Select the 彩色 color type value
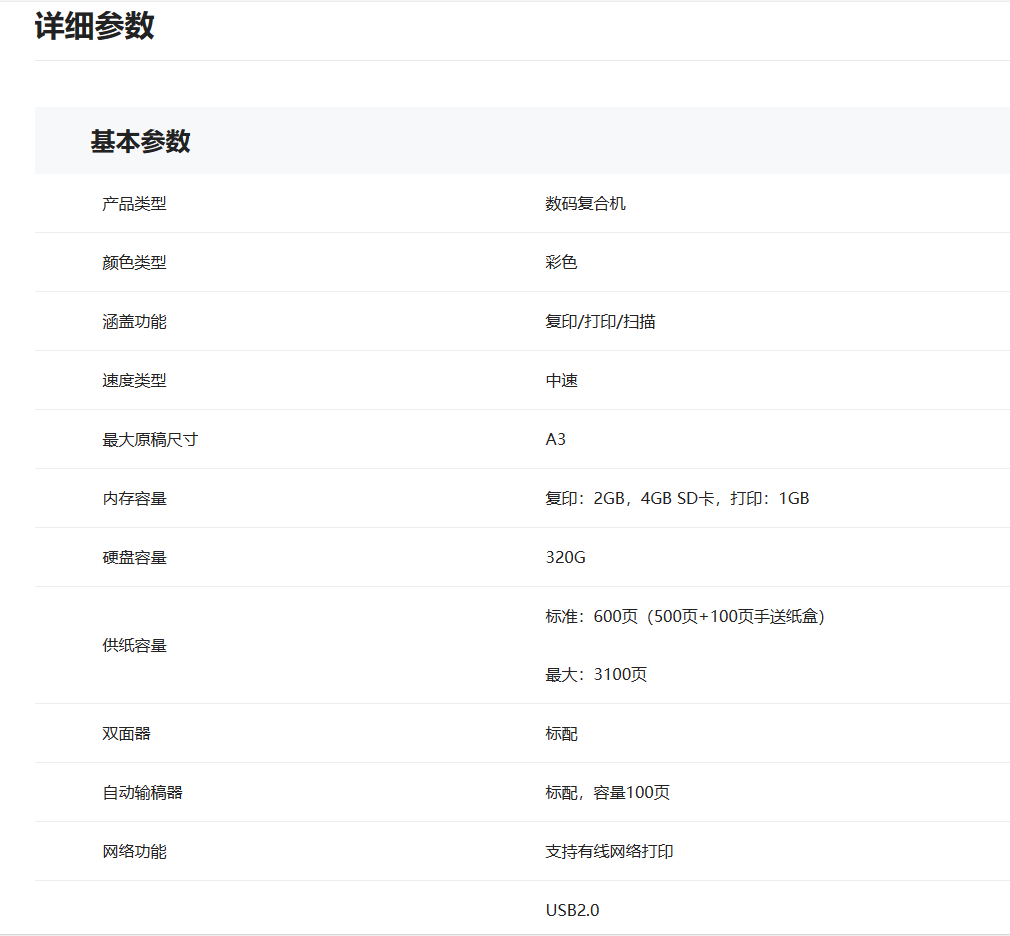 coord(561,263)
